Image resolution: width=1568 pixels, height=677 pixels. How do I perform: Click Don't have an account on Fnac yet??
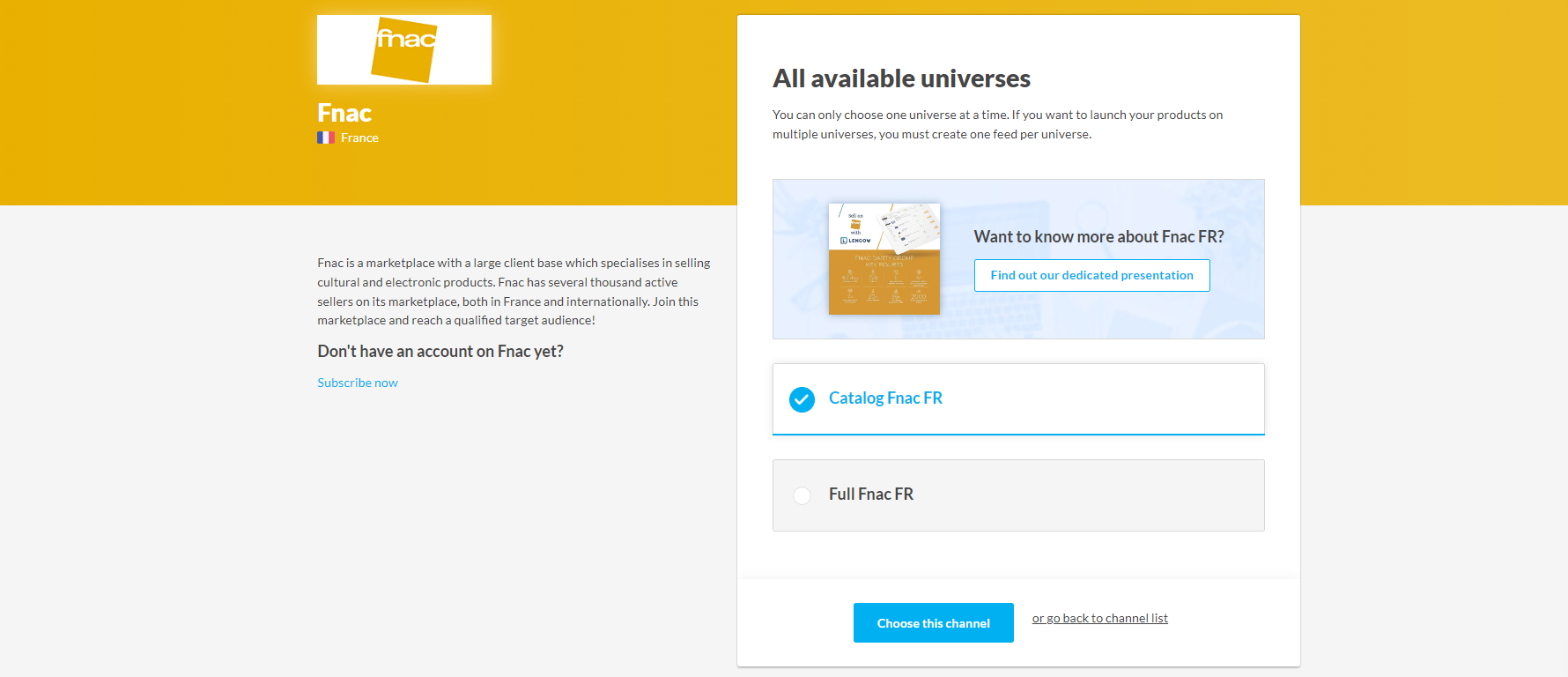(440, 351)
